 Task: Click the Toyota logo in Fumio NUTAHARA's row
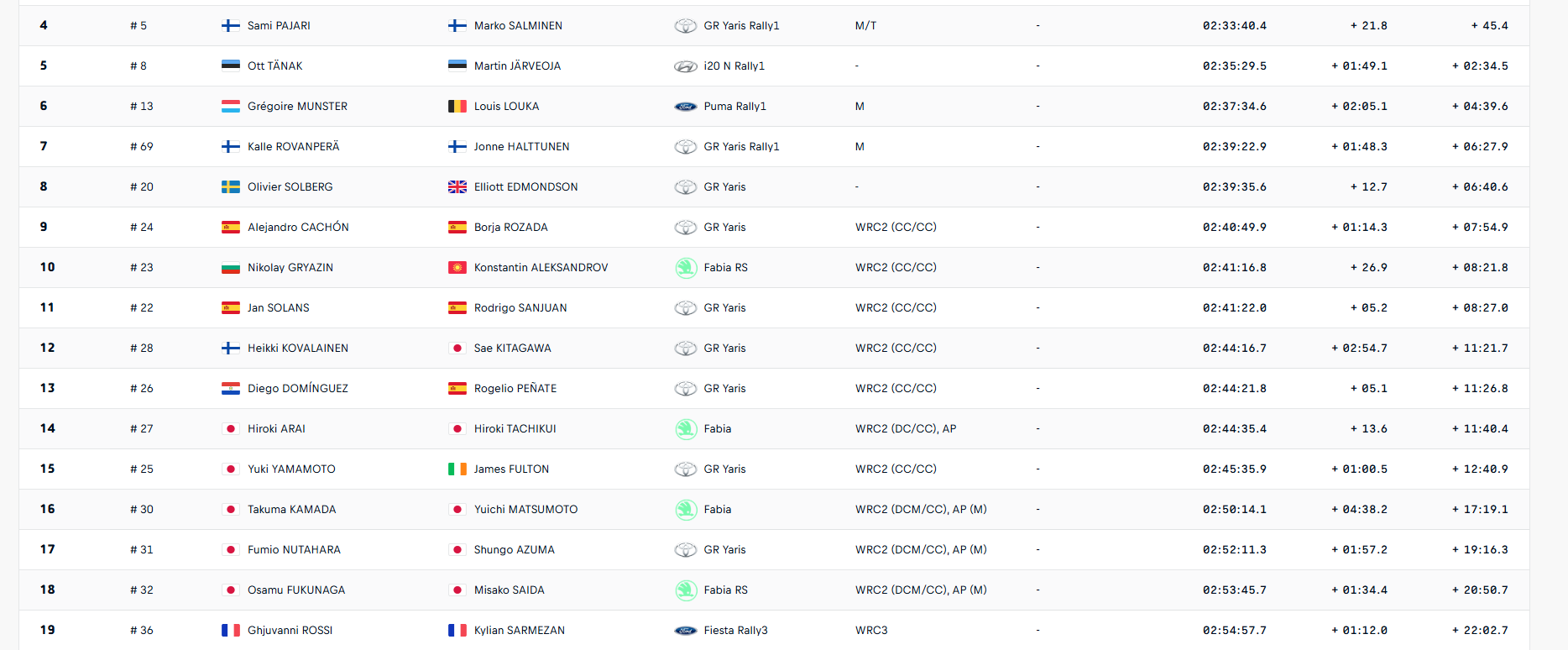pos(686,550)
